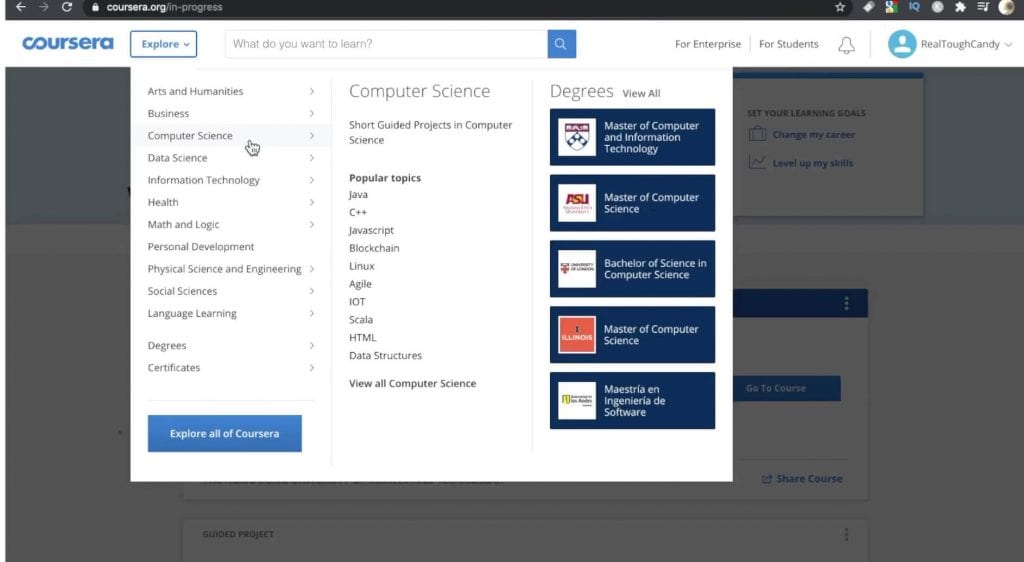Click the Go To Course button

point(776,388)
